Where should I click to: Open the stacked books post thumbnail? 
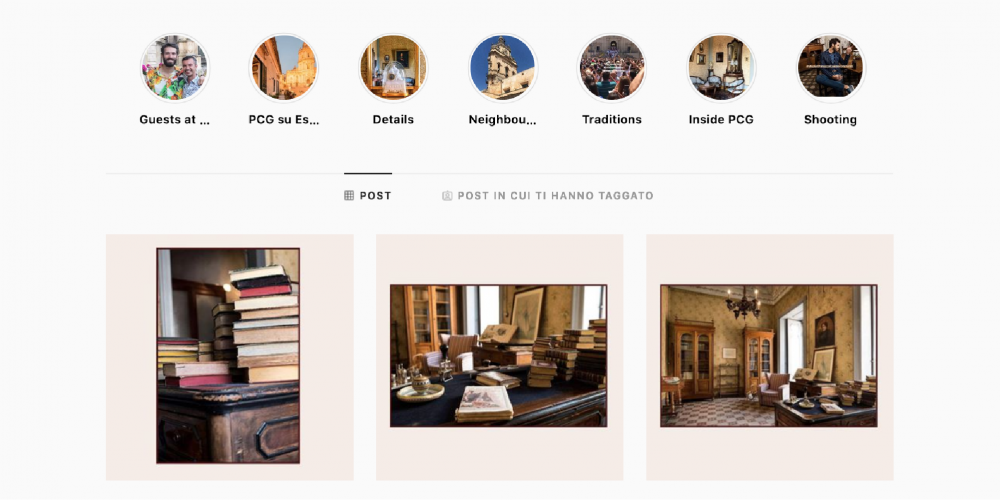[230, 357]
